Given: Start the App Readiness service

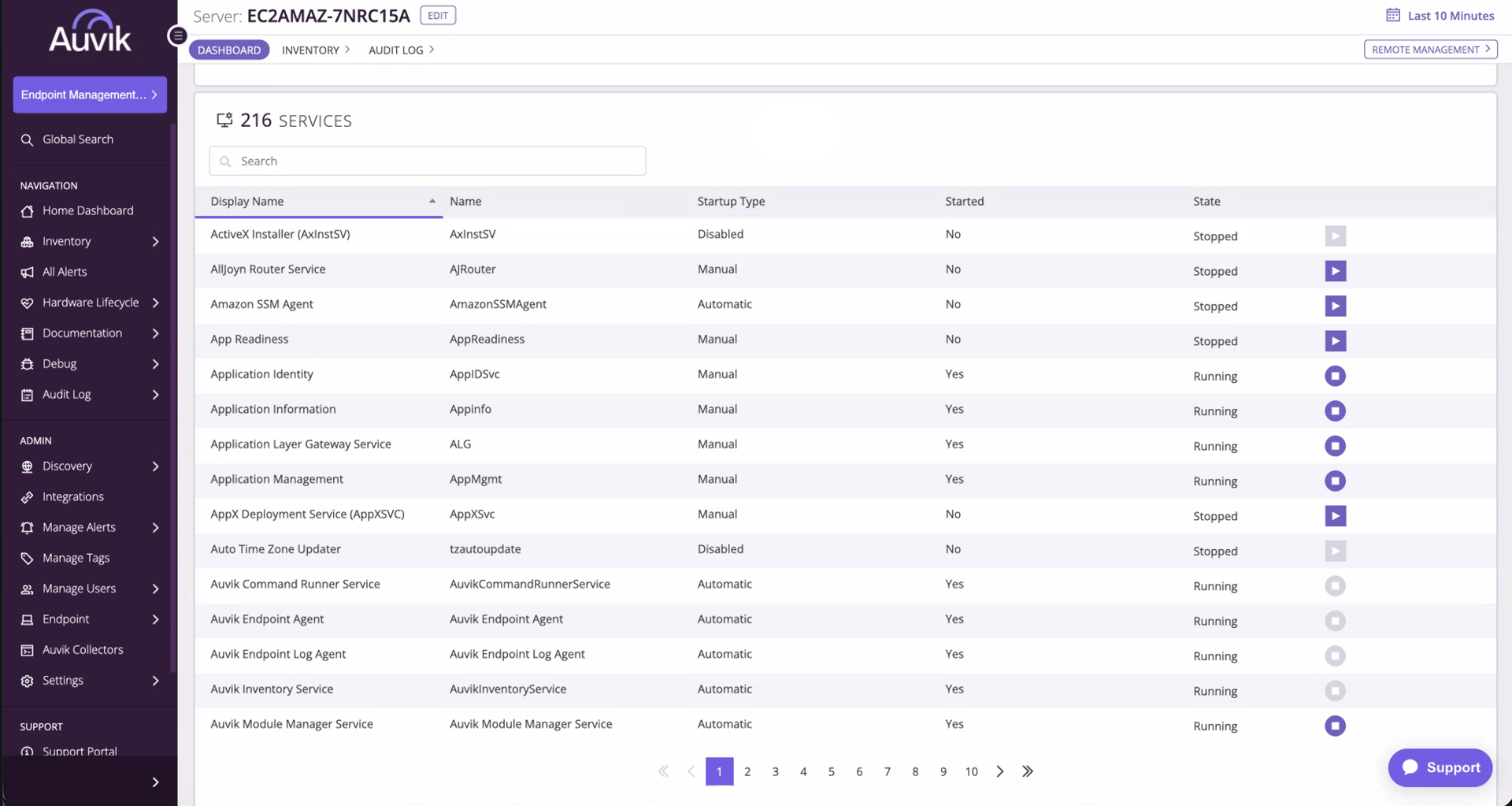Looking at the screenshot, I should (1335, 341).
